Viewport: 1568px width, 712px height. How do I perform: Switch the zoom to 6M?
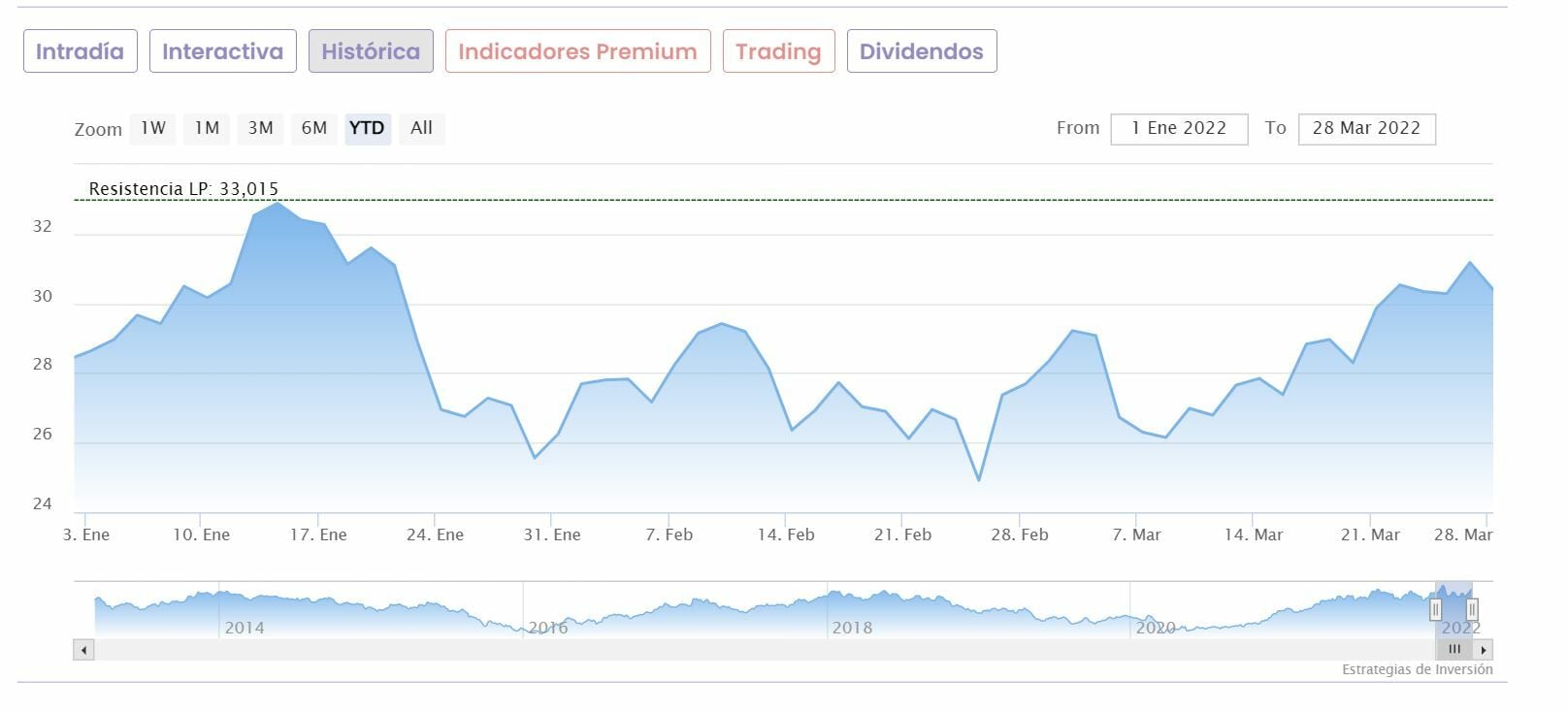(x=314, y=128)
